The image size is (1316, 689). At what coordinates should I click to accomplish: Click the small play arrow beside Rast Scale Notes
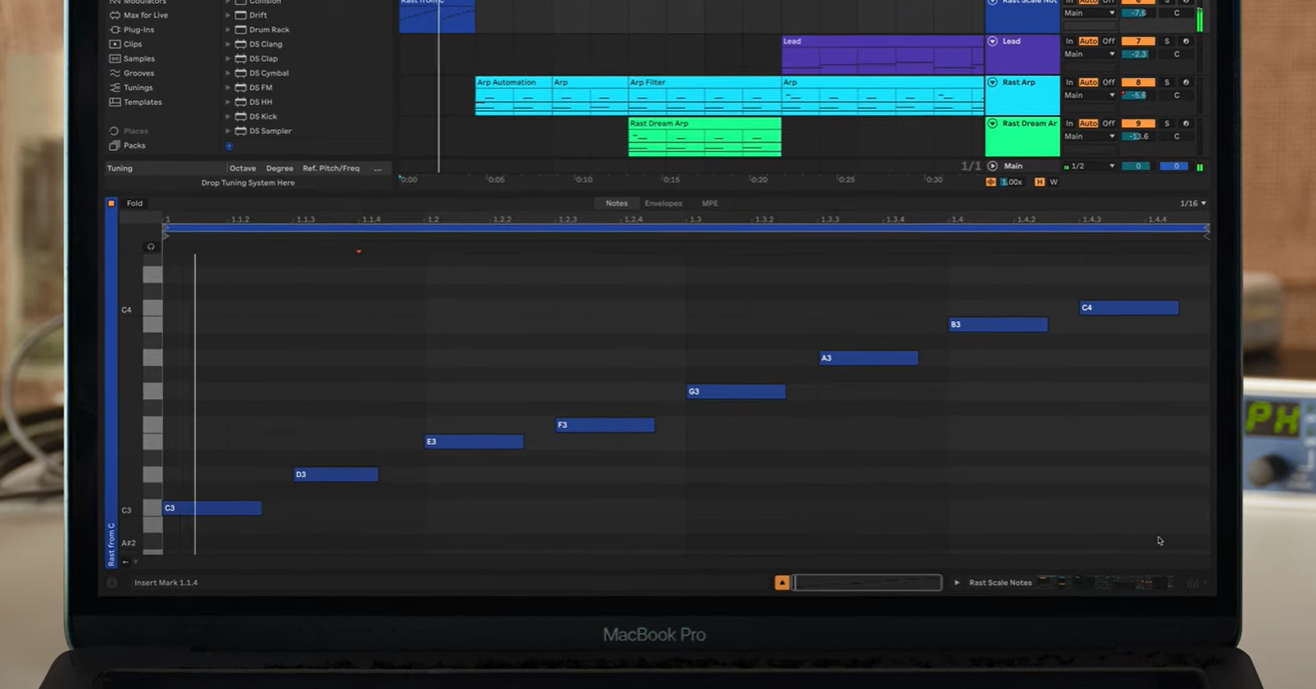pyautogui.click(x=957, y=582)
